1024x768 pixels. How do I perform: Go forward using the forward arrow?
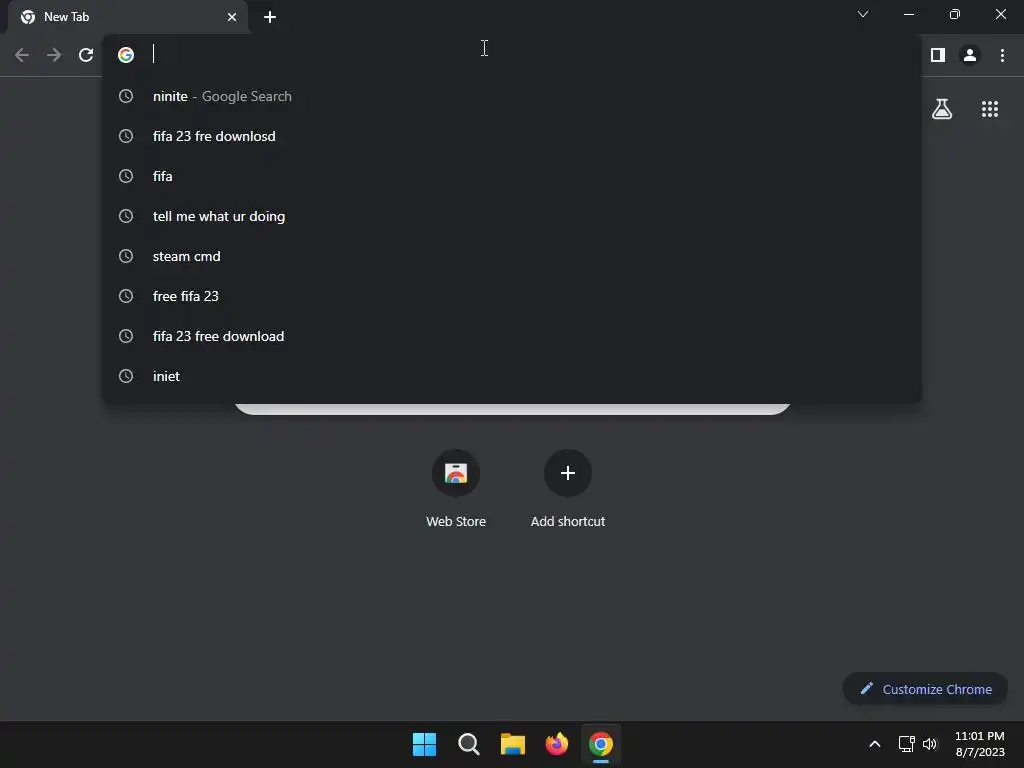click(54, 55)
